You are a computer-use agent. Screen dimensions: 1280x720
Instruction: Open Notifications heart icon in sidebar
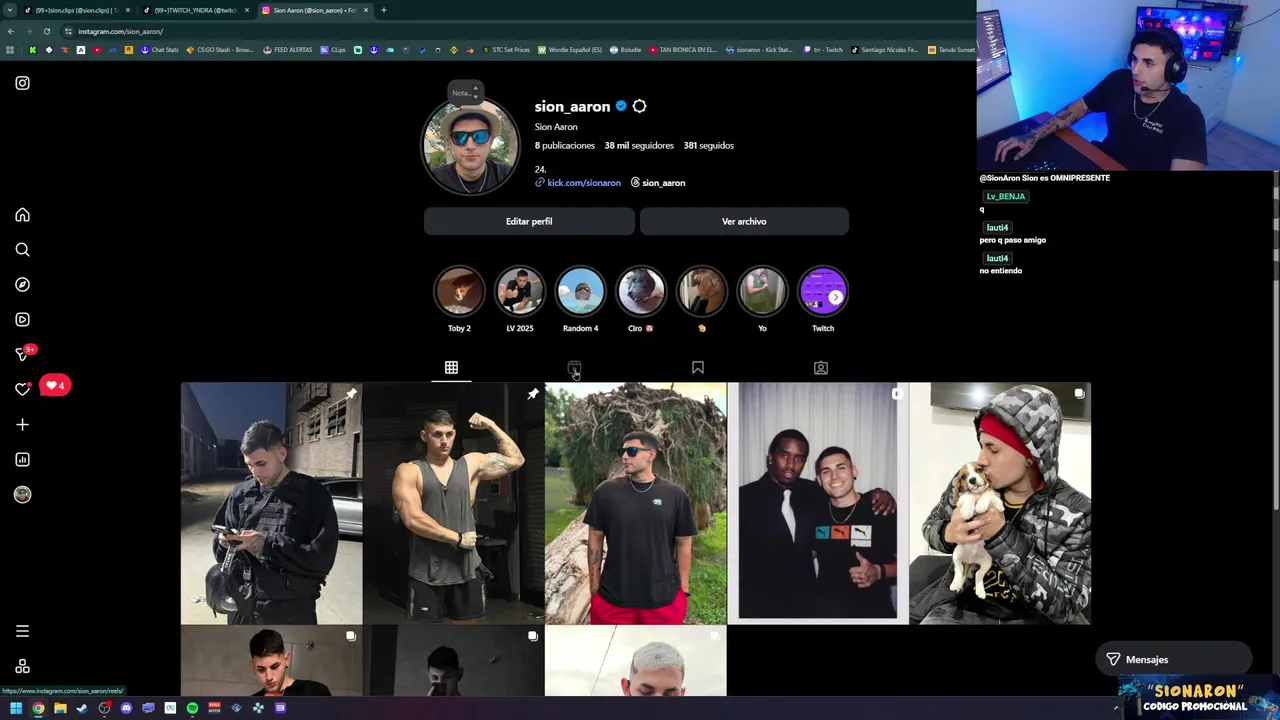click(22, 389)
